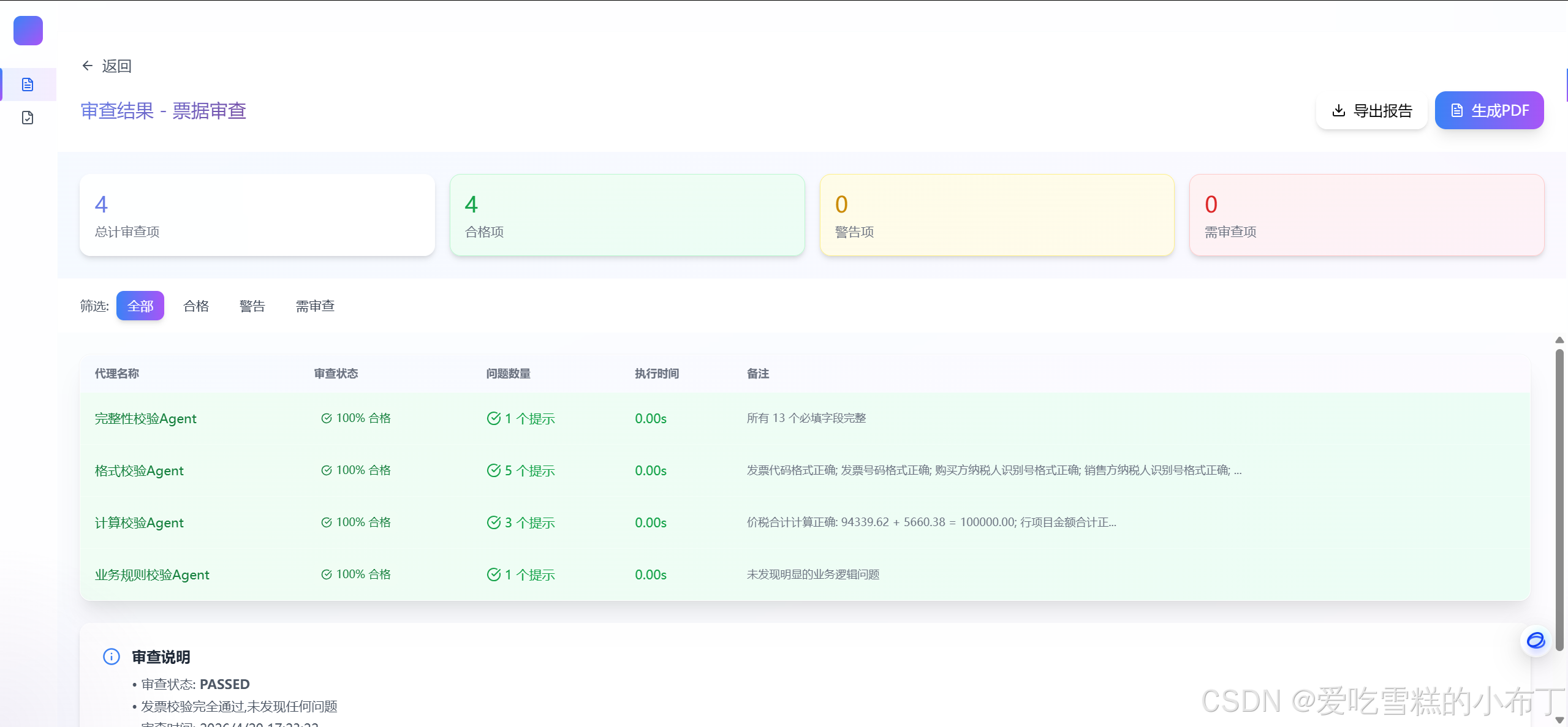Click the 警告项 summary card
The width and height of the screenshot is (1568, 727).
click(997, 215)
